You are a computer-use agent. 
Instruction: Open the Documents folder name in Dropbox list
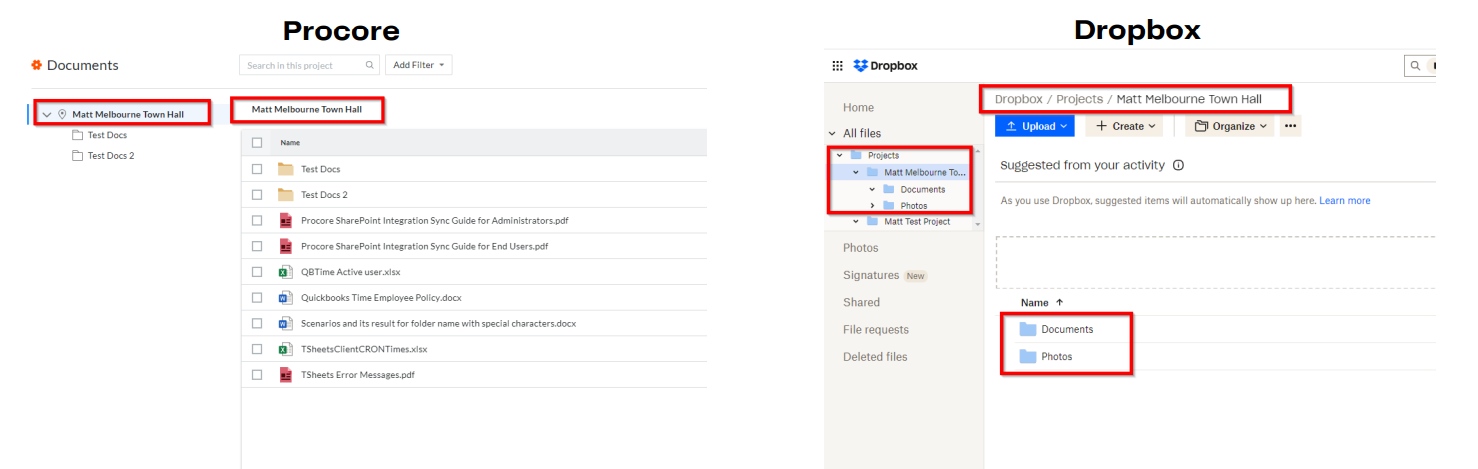point(1067,329)
